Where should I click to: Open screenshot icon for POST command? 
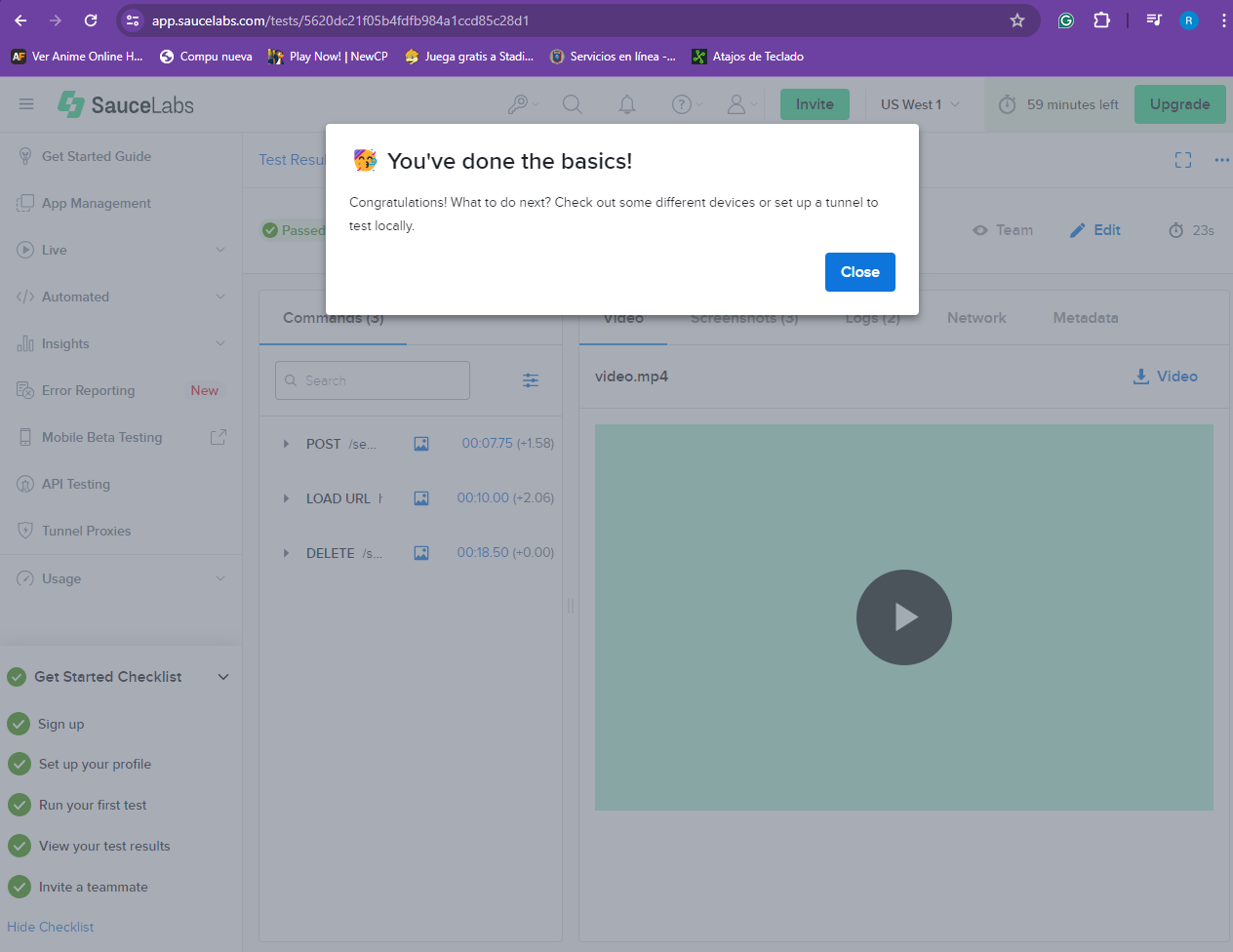pyautogui.click(x=421, y=444)
